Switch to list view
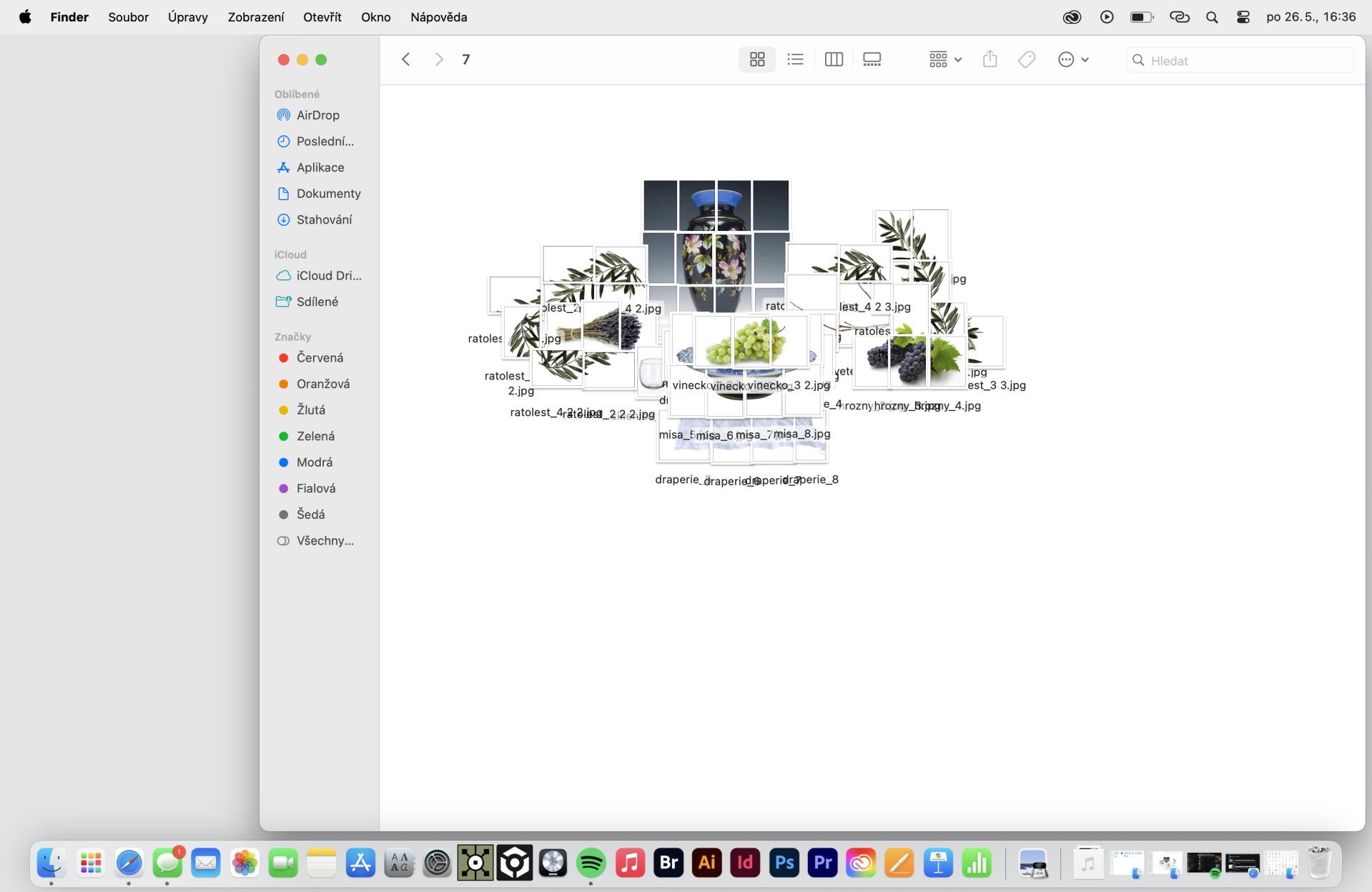 point(795,60)
